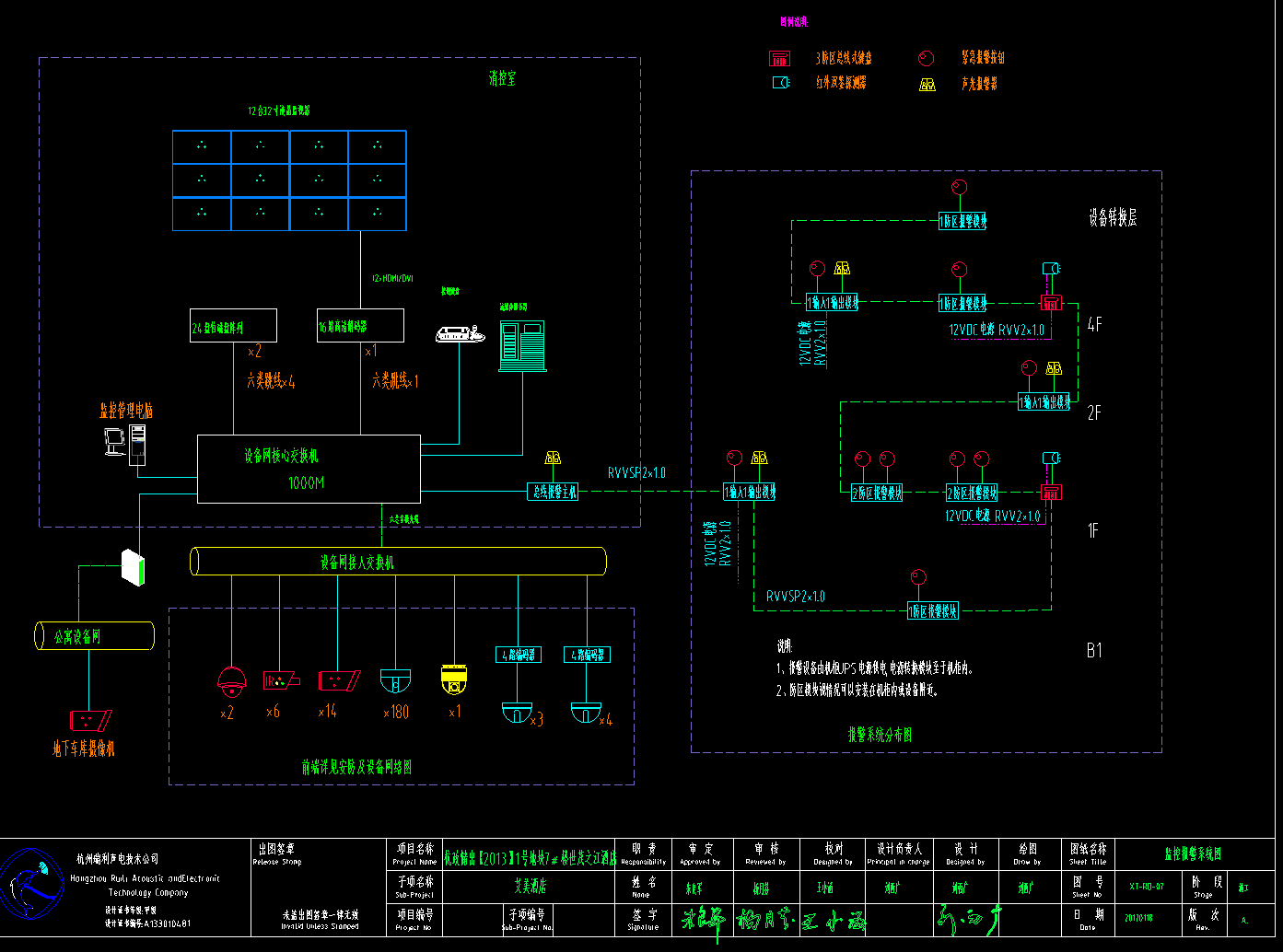Select the 1000M core switch box

coord(309,469)
